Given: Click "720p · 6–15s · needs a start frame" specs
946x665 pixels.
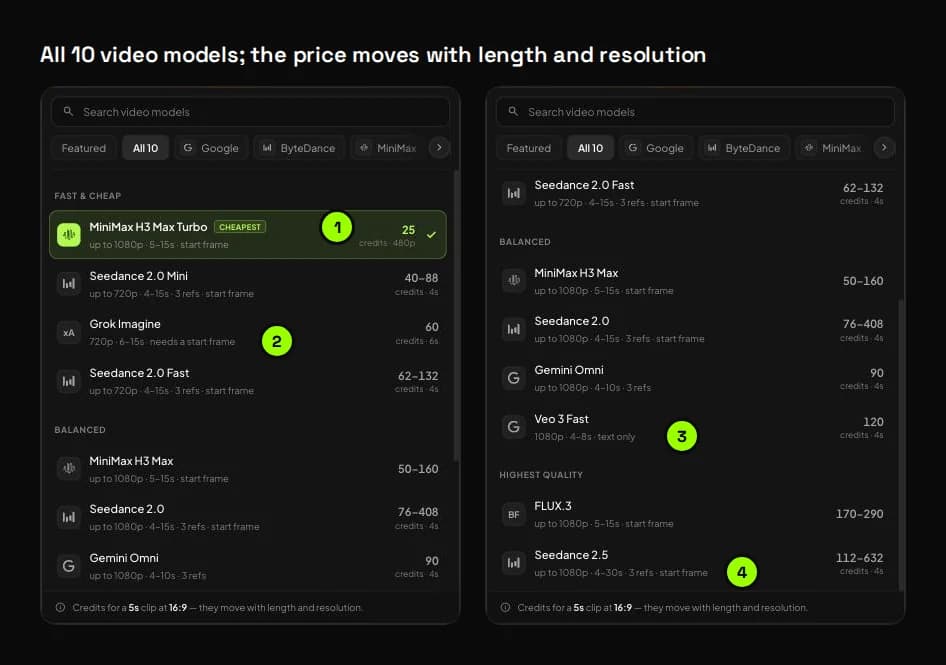Looking at the screenshot, I should [x=162, y=342].
